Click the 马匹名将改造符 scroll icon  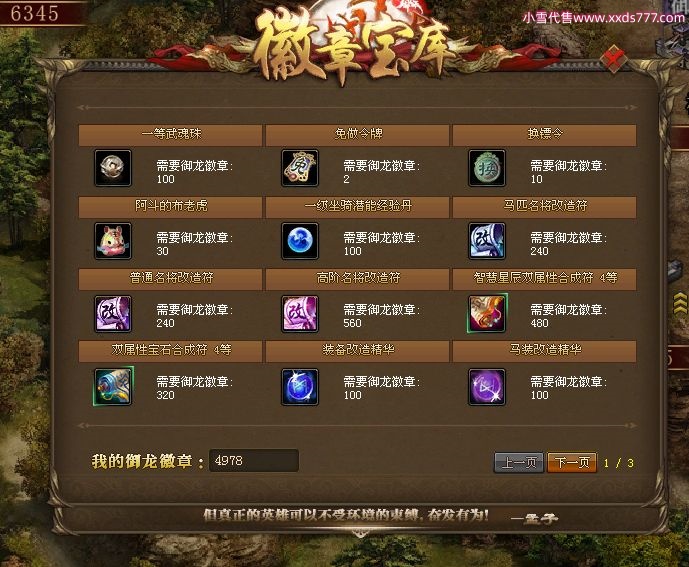(x=487, y=240)
